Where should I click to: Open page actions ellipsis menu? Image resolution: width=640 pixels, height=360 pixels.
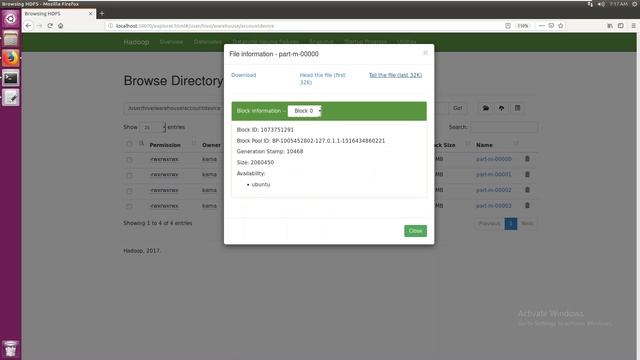(x=542, y=26)
